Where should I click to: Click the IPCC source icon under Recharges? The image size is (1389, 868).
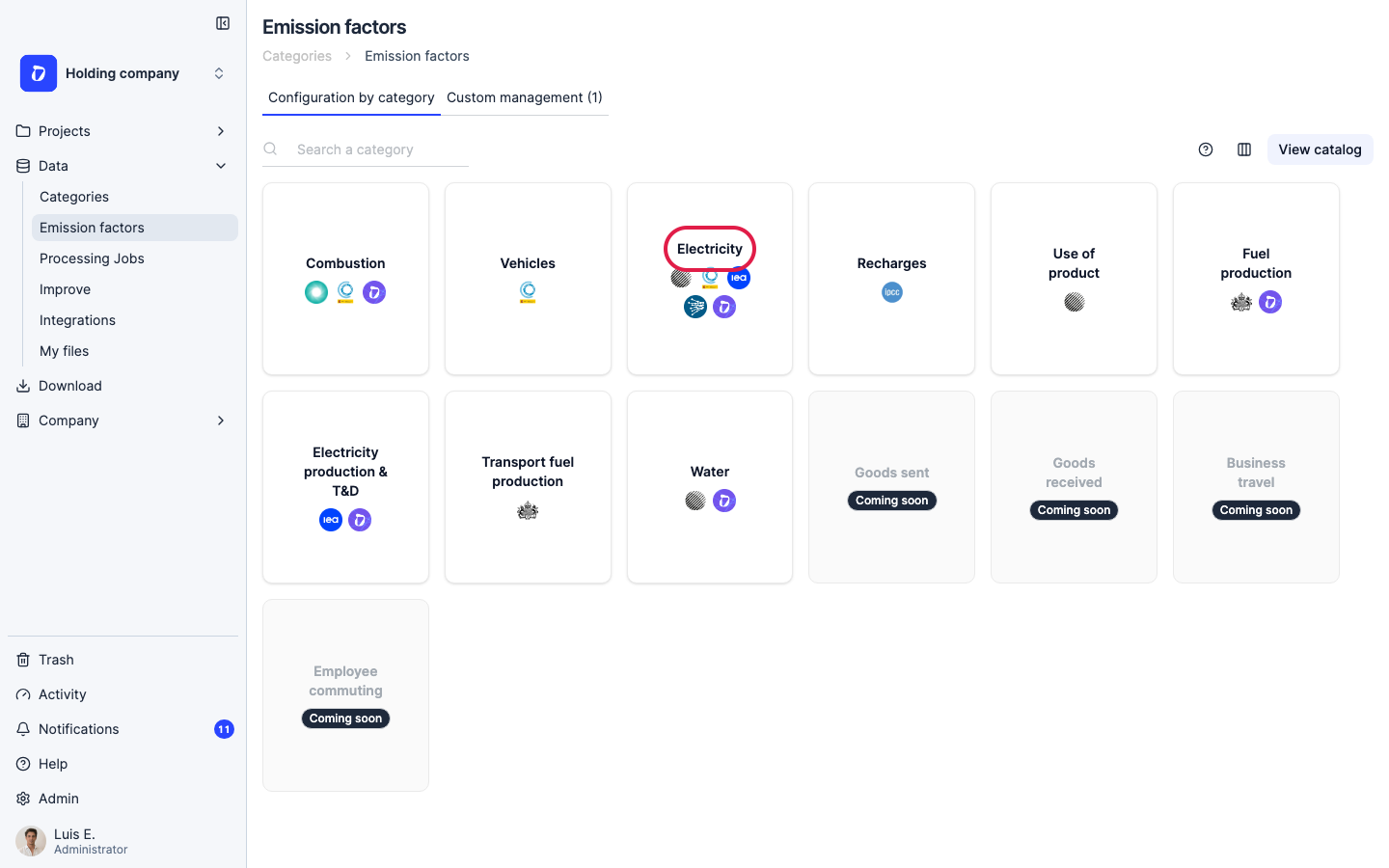(892, 292)
